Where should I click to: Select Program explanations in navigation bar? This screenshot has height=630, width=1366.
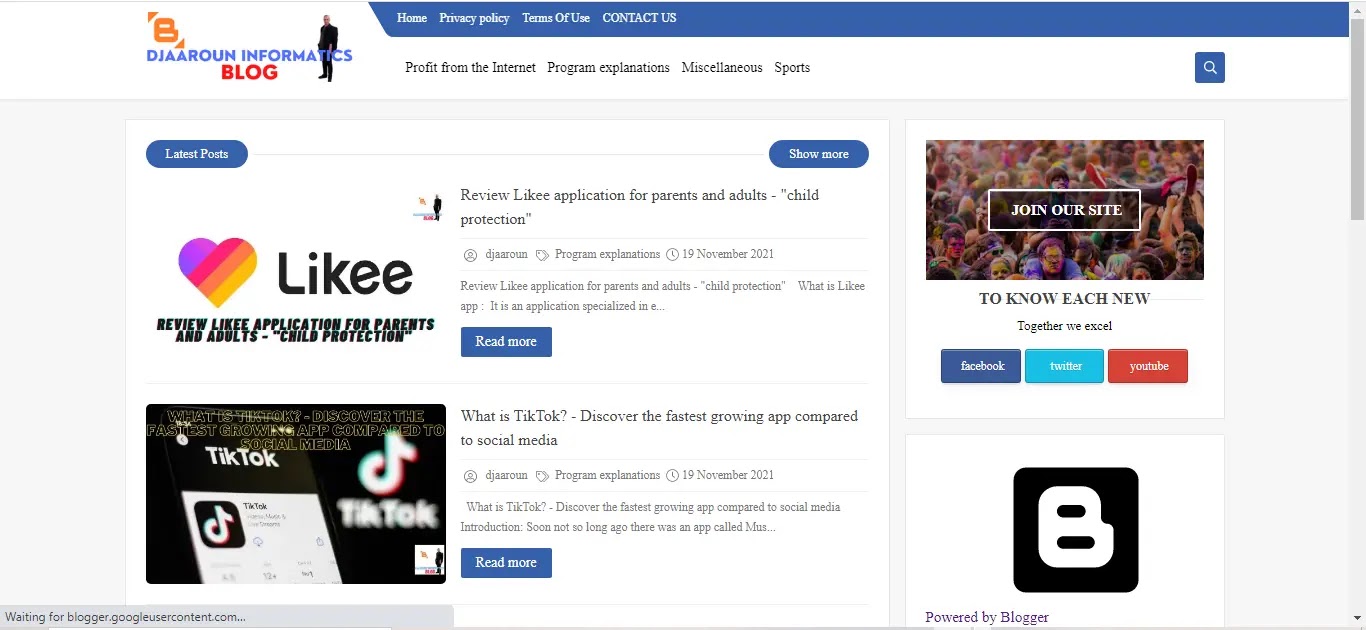[x=608, y=68]
